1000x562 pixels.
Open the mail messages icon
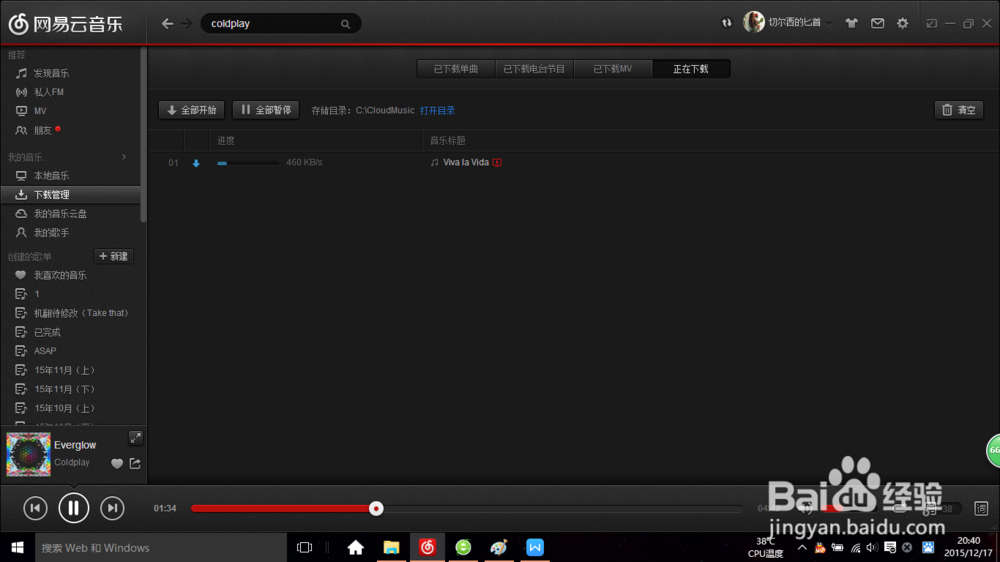[x=878, y=24]
